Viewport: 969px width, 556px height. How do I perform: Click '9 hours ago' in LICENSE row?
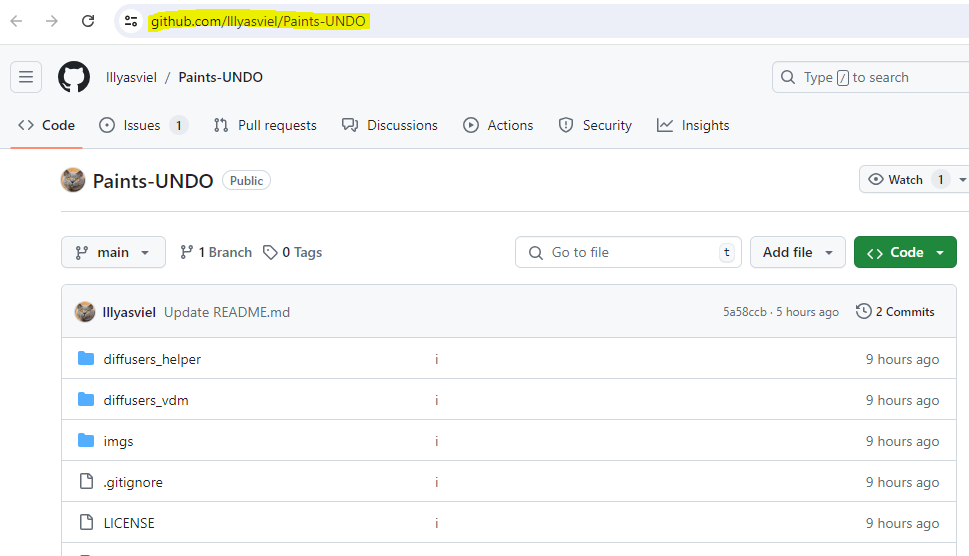(902, 523)
